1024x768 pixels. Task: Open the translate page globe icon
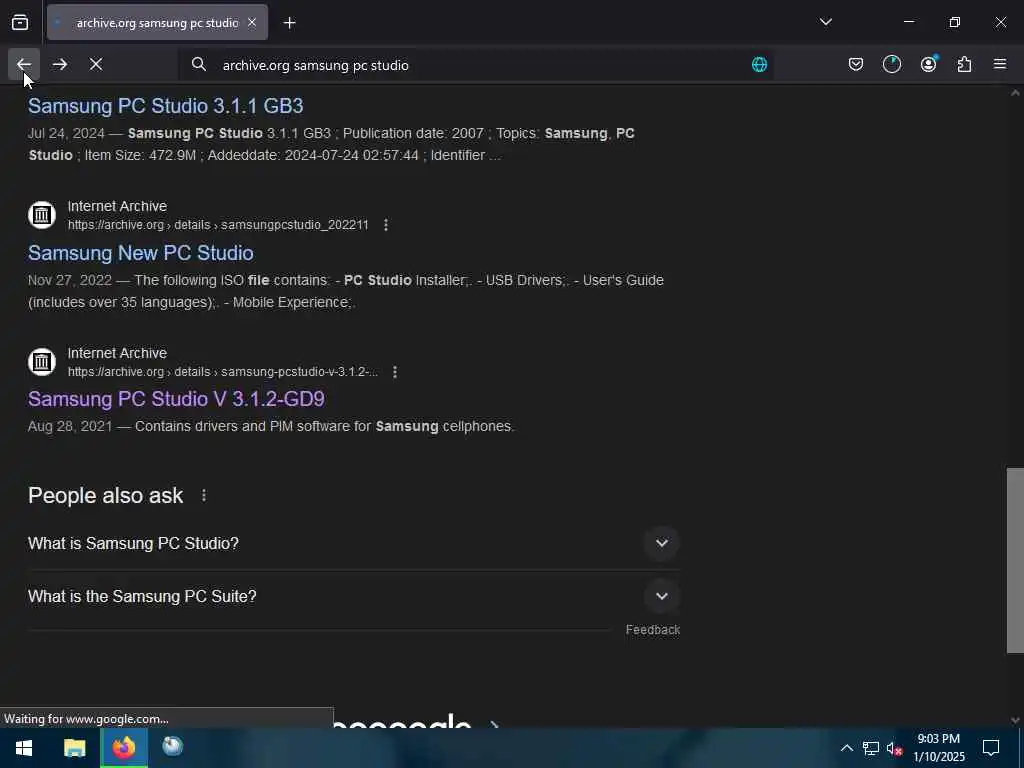pos(759,64)
